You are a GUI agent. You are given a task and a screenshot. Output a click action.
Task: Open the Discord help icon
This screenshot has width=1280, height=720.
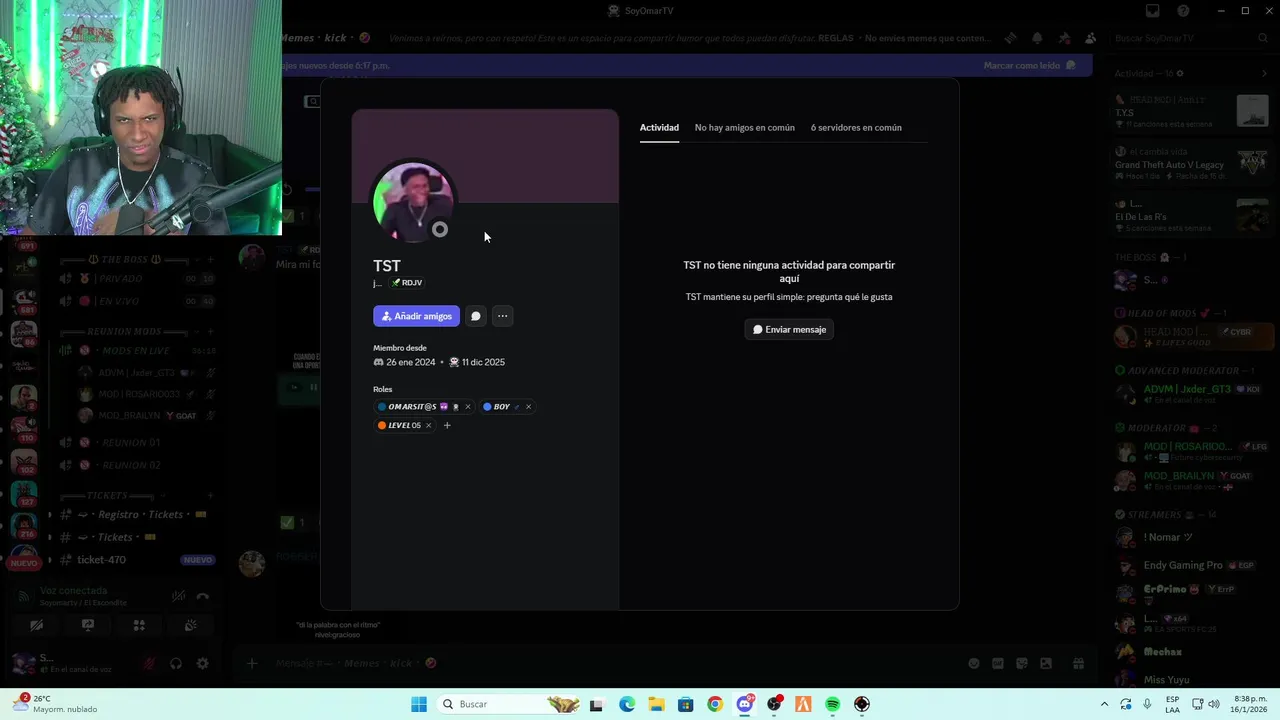click(x=1184, y=11)
